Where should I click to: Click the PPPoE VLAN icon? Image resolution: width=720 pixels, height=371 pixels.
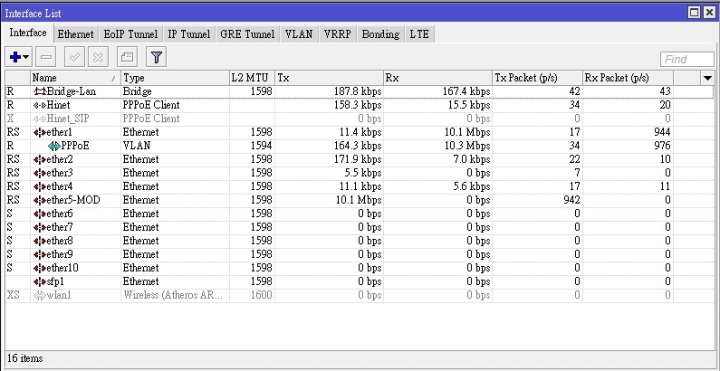54,146
